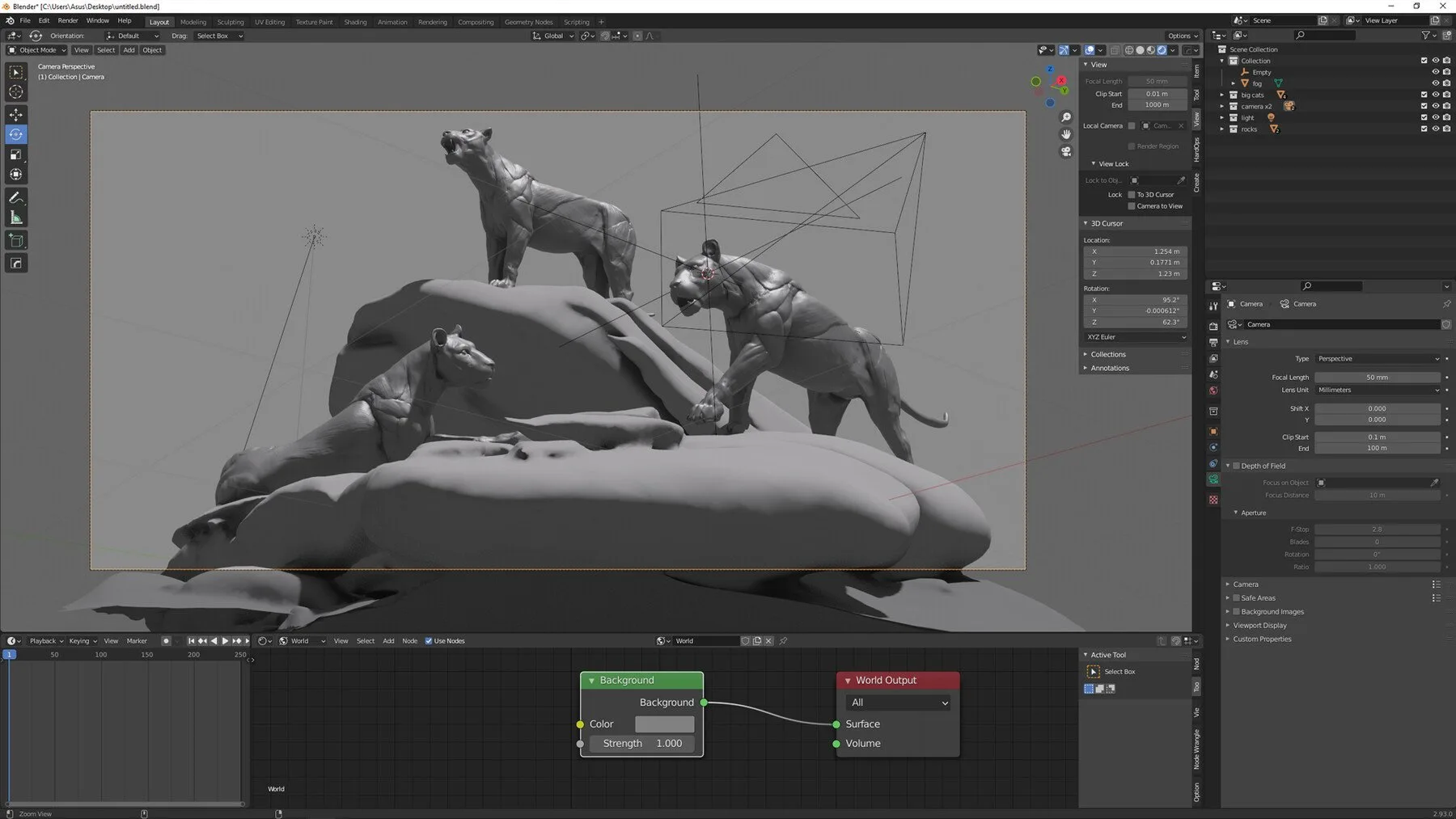Select the Cursor tool in the left toolbar

pyautogui.click(x=15, y=92)
